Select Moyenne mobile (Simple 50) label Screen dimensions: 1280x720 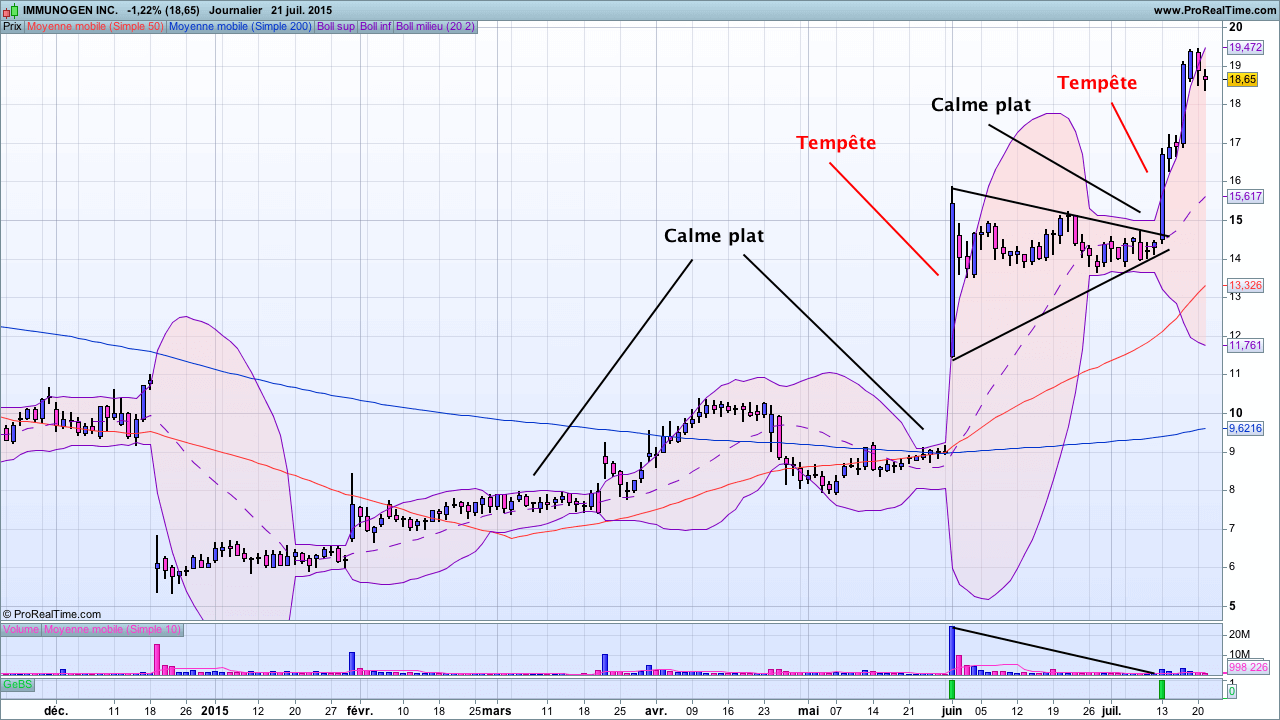click(95, 26)
